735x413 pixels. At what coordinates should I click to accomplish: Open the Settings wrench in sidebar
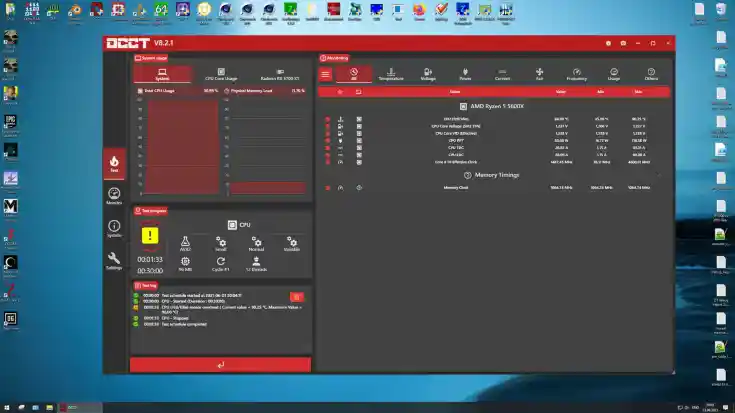tap(114, 261)
